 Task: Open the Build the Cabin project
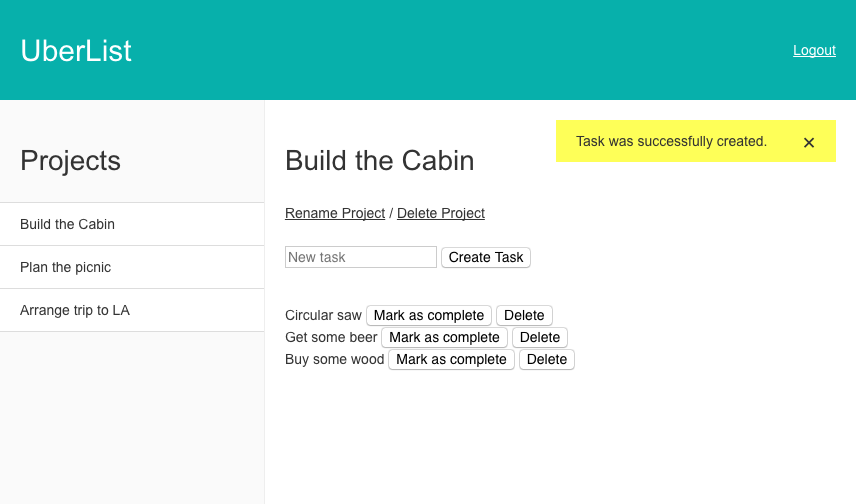pos(132,224)
